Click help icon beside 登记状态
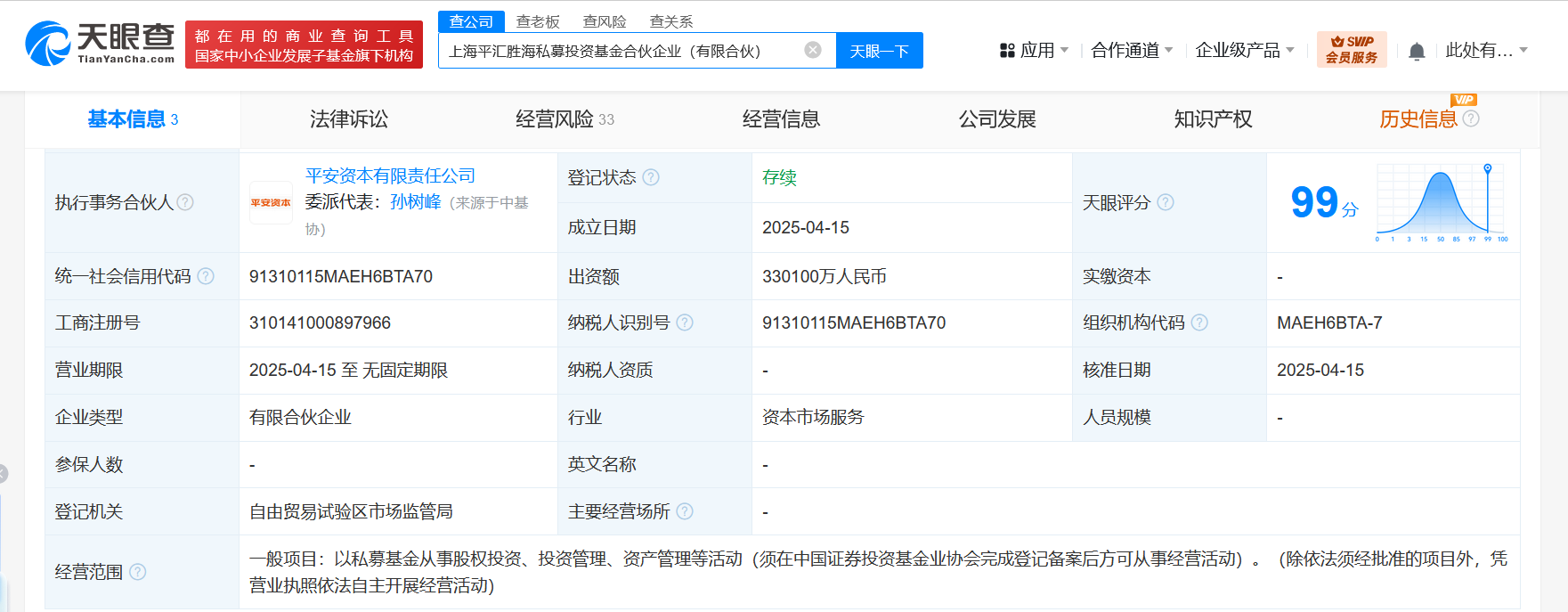1568x612 pixels. pyautogui.click(x=651, y=177)
